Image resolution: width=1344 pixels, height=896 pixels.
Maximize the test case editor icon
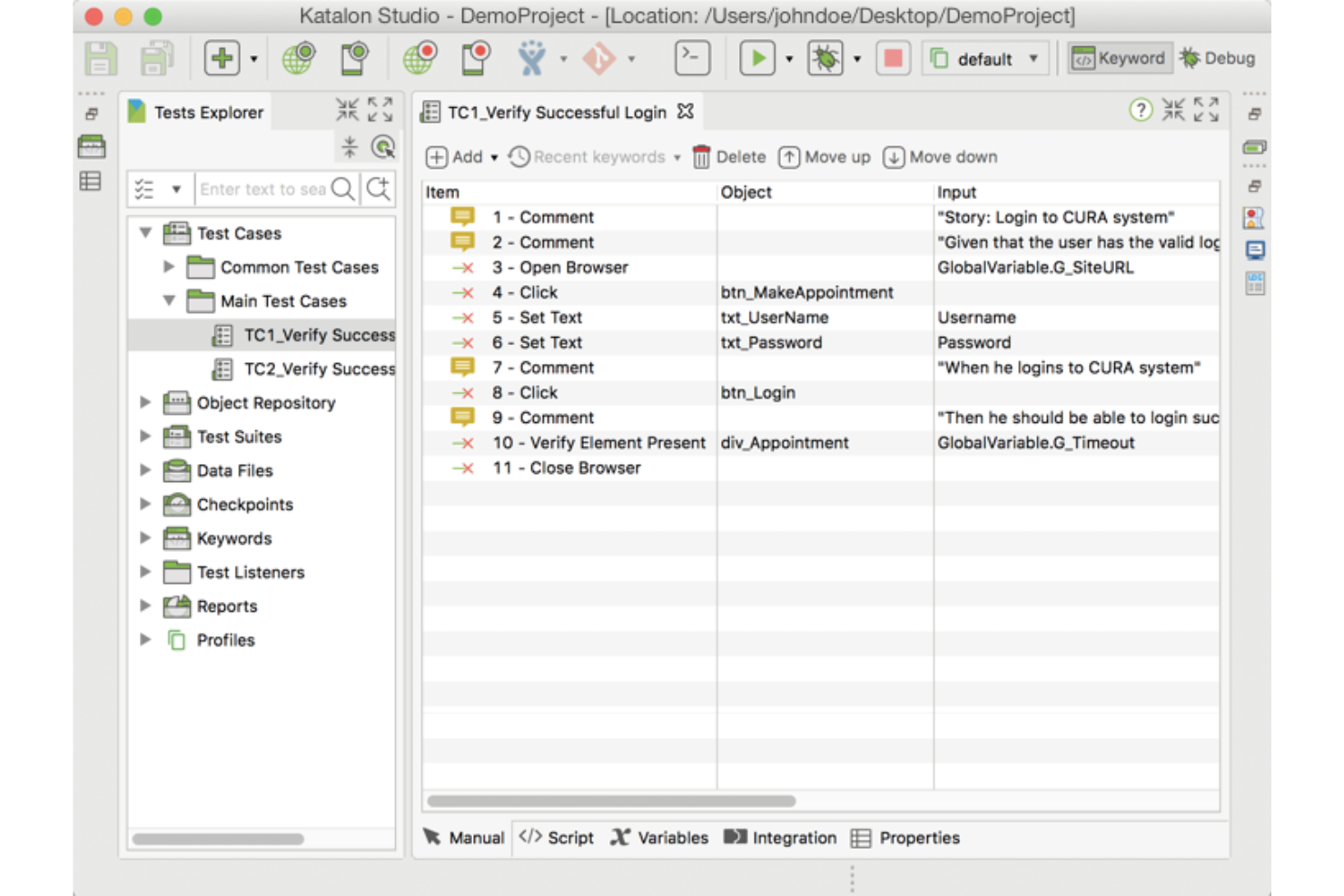coord(1206,110)
